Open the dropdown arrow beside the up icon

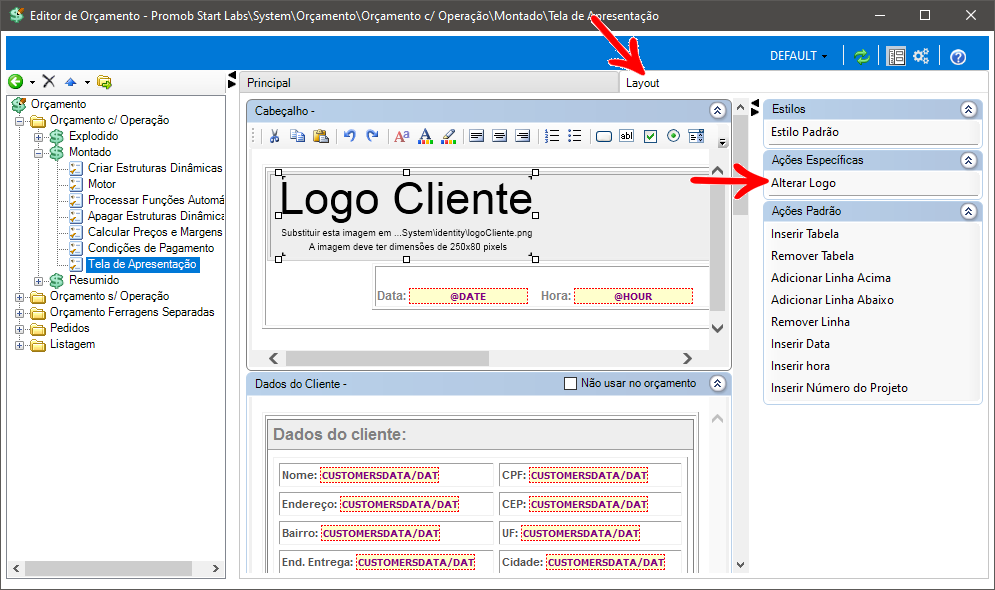[87, 82]
